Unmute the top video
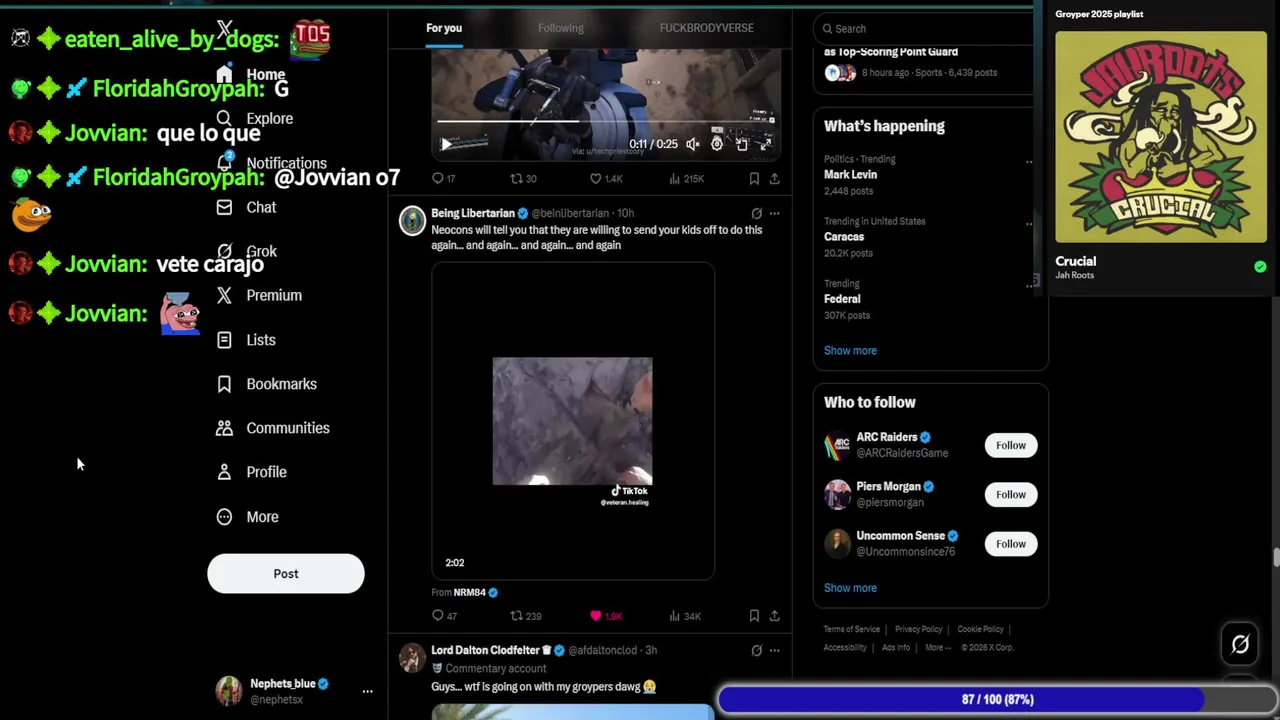 coord(693,144)
